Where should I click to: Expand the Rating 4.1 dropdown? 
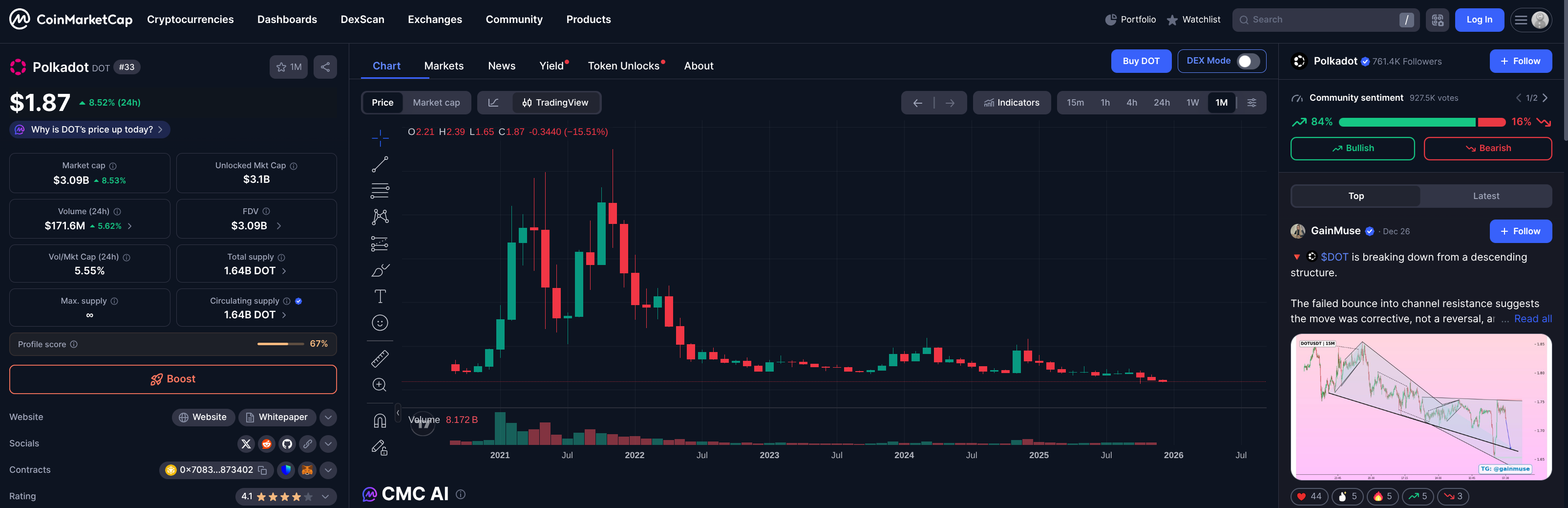click(x=325, y=497)
